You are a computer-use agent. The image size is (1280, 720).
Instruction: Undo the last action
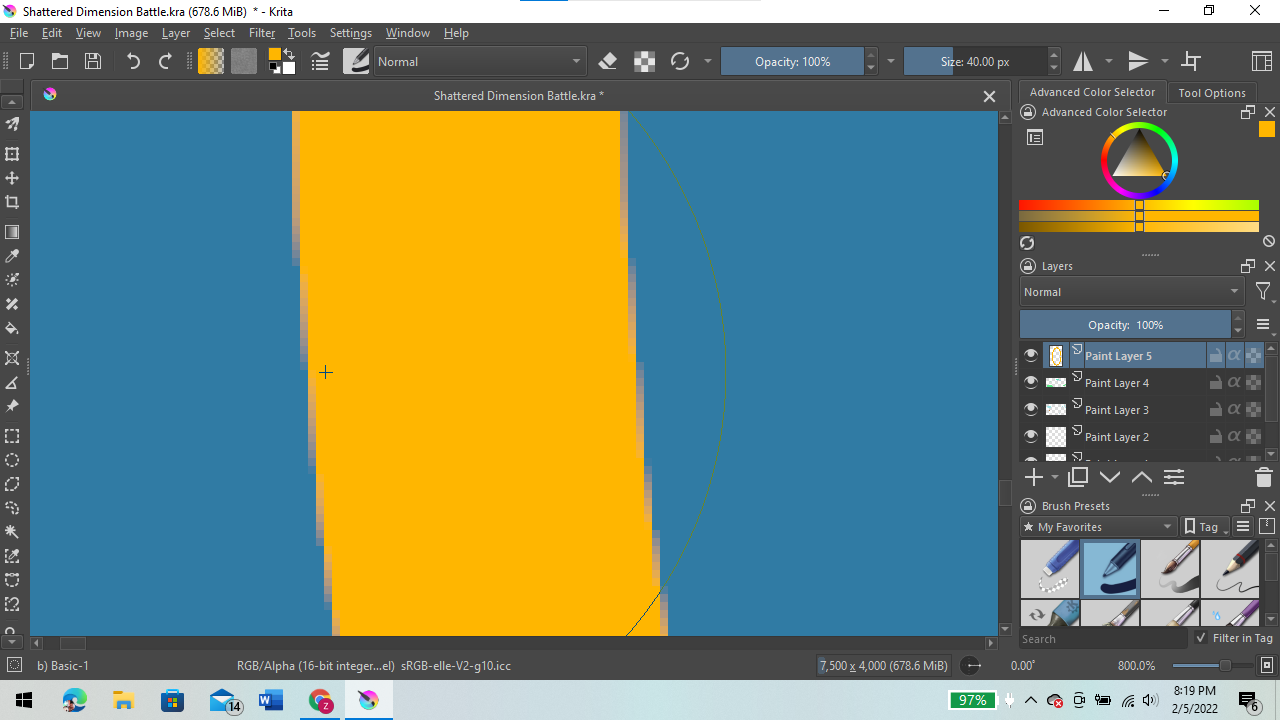point(133,61)
